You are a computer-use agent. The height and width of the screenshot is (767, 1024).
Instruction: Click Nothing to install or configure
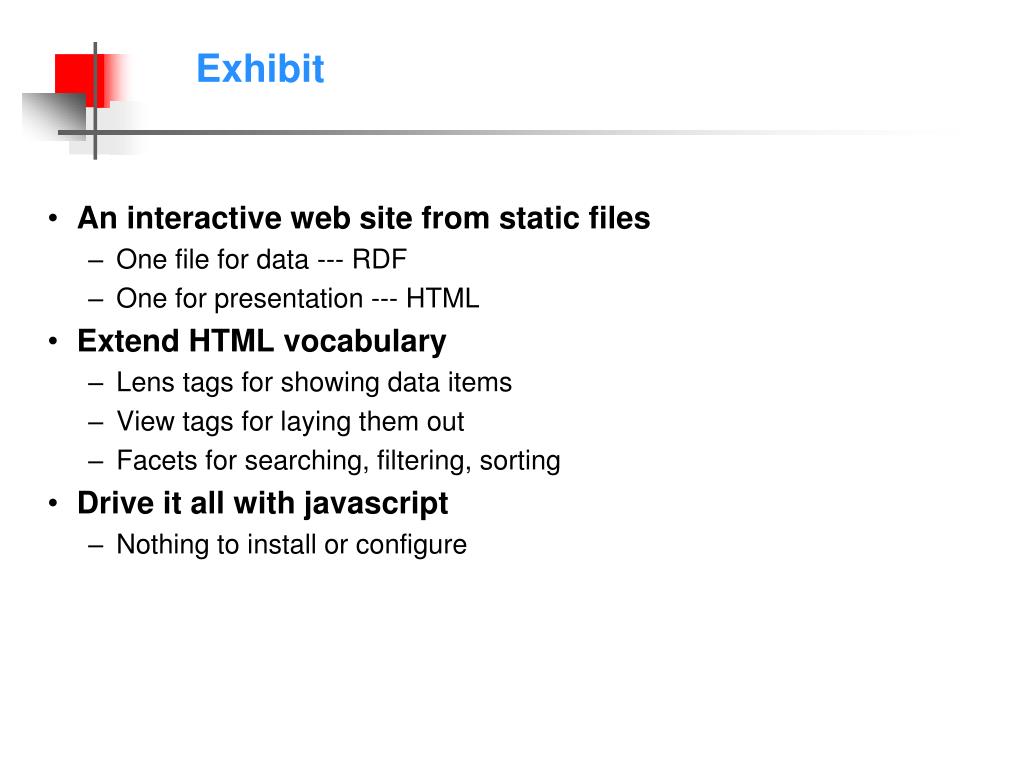point(291,545)
